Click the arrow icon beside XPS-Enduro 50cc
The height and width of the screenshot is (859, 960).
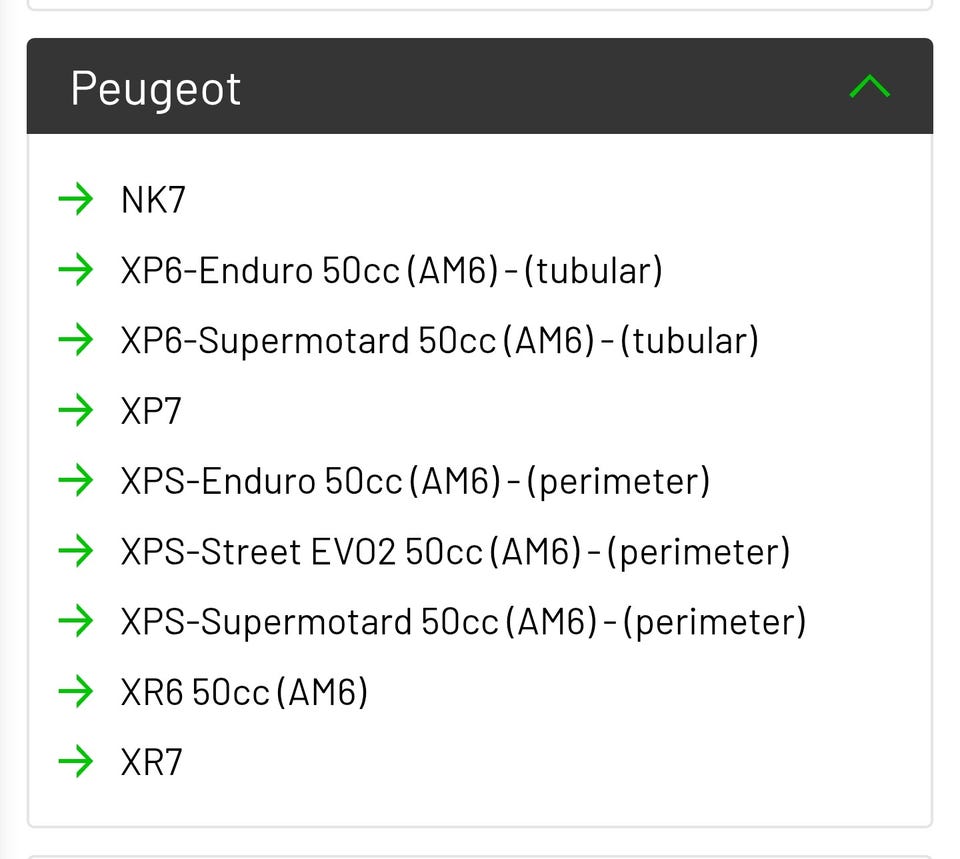pyautogui.click(x=76, y=481)
